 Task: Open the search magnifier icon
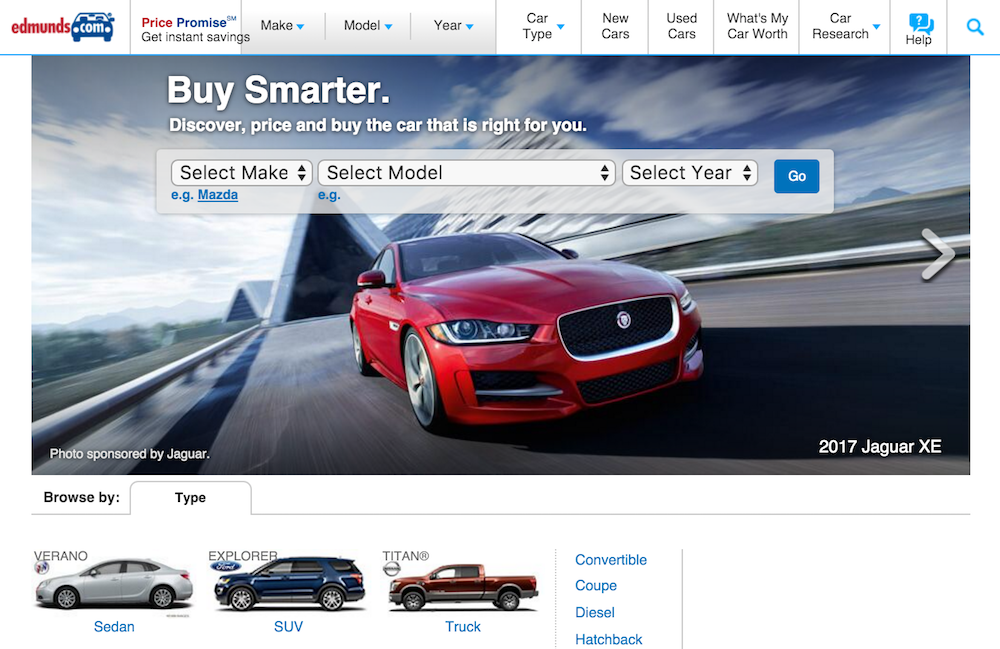[974, 27]
